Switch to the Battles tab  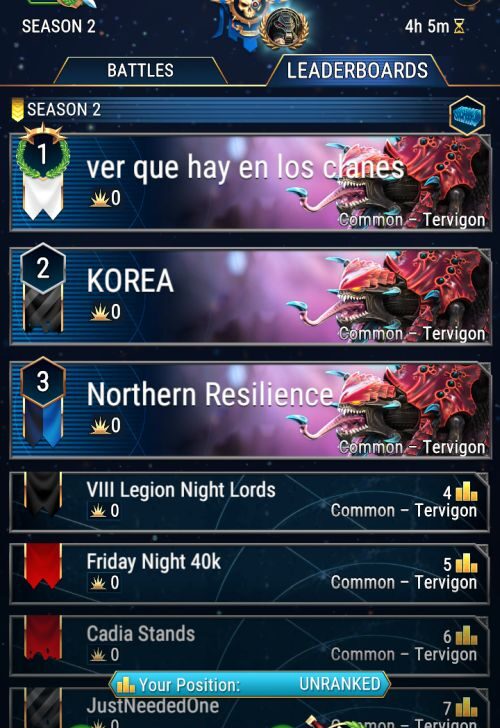(140, 71)
